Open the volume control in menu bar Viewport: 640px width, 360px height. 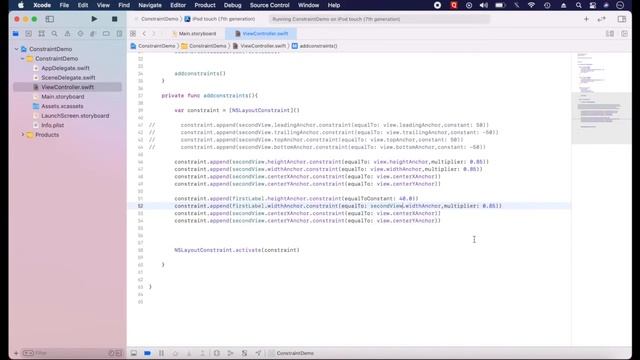[484, 5]
